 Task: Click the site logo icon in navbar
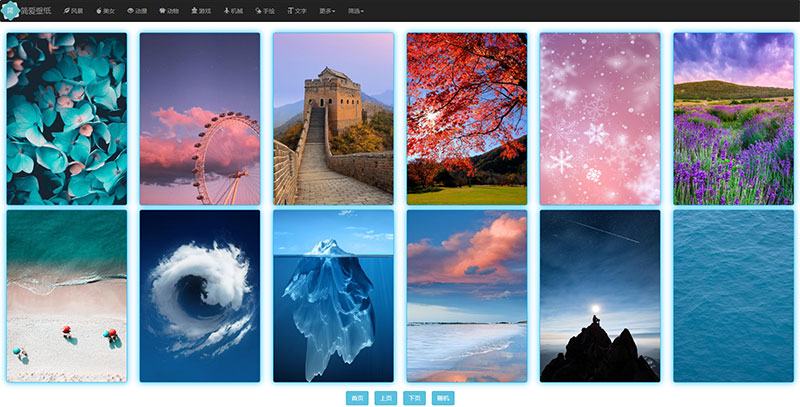coord(11,10)
